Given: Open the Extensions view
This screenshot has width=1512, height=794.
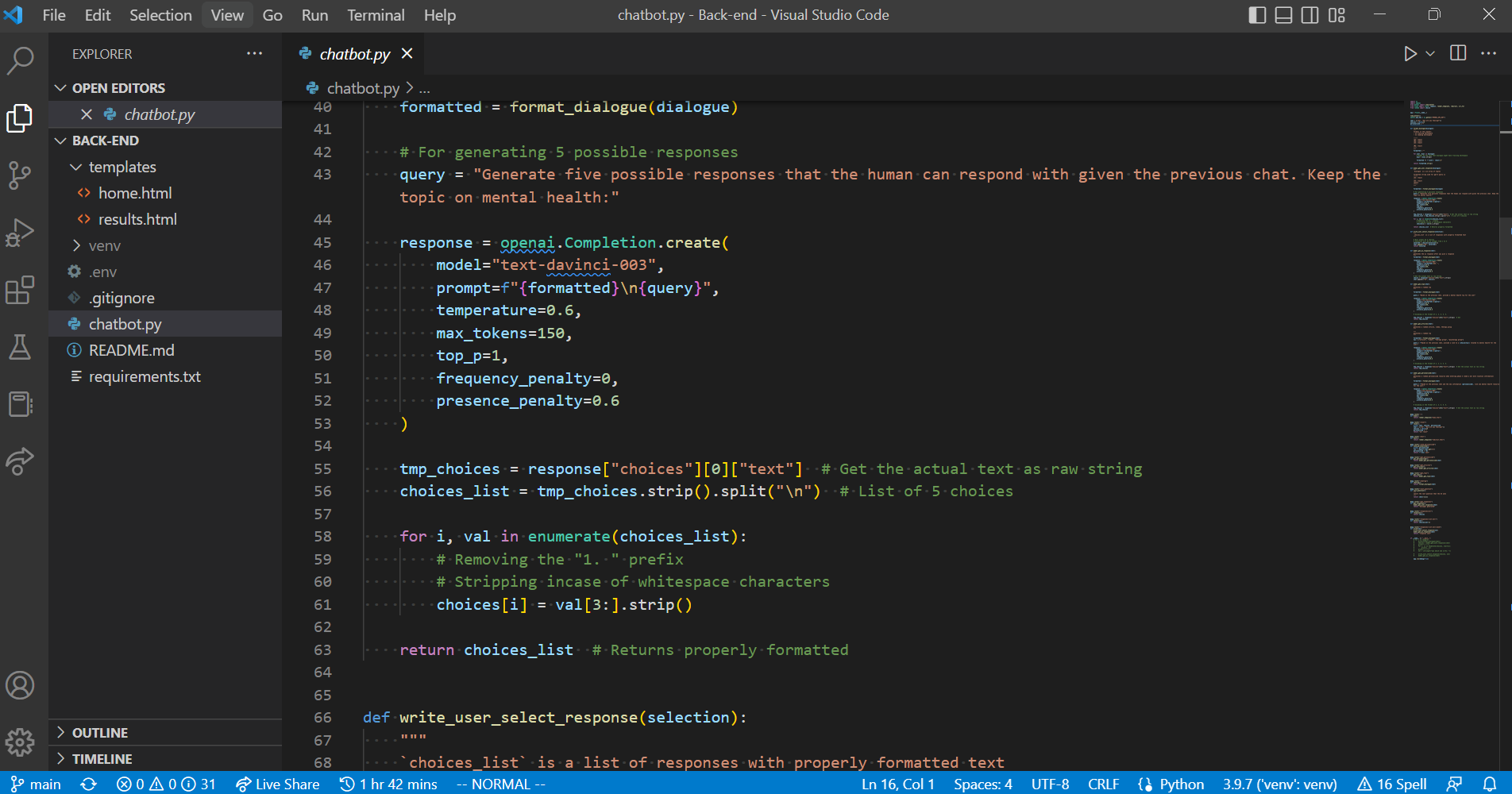Looking at the screenshot, I should pos(20,290).
